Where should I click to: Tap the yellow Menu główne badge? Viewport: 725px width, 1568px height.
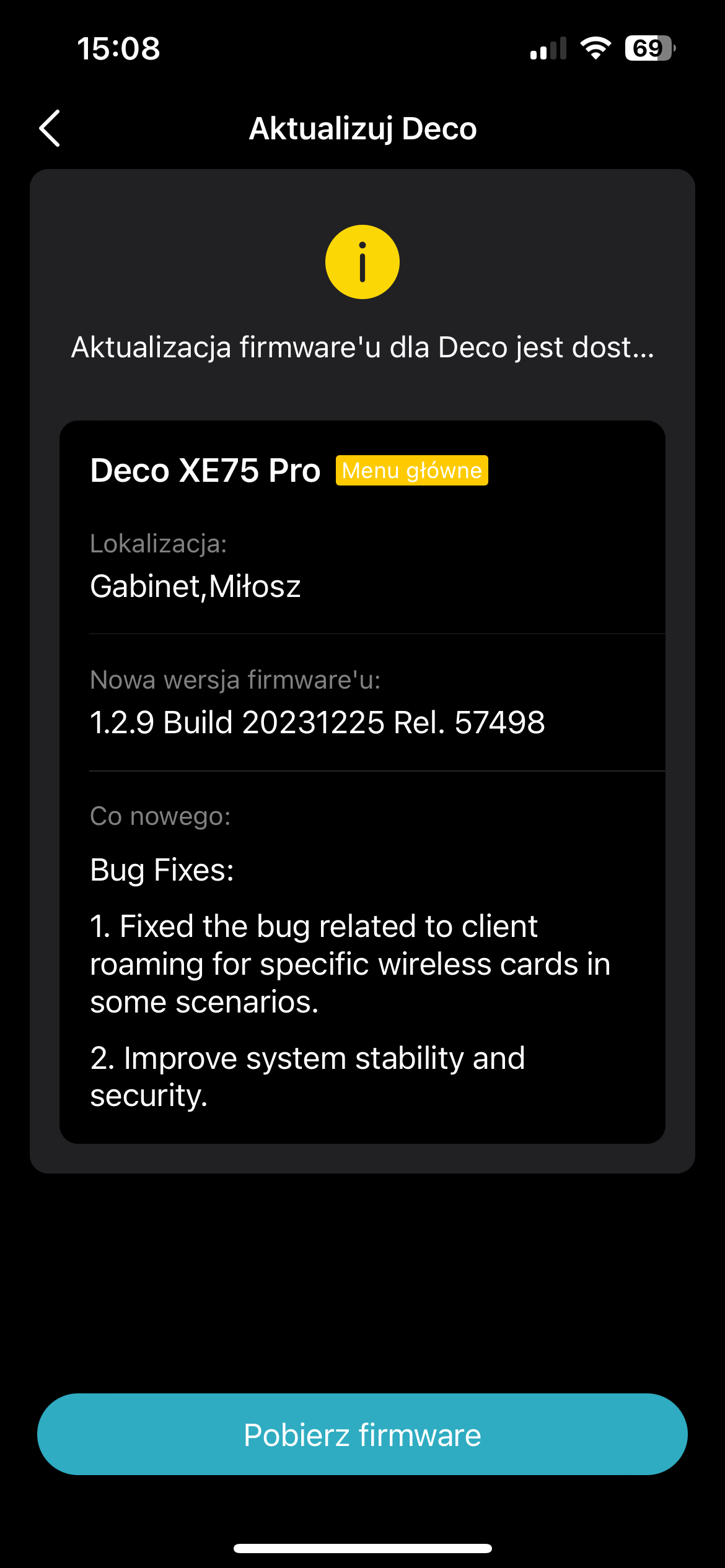click(x=411, y=471)
